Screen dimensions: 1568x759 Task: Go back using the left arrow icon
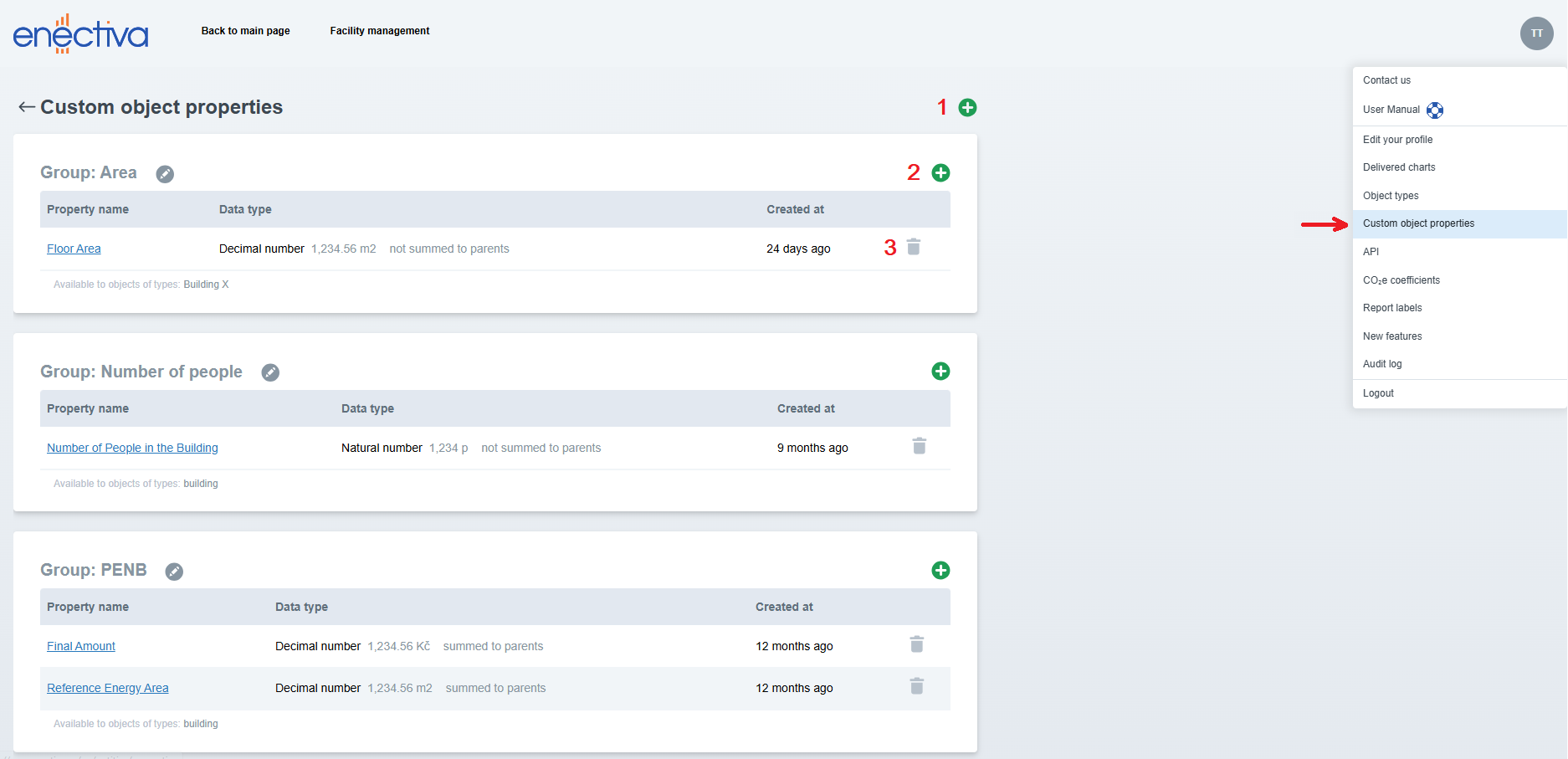pyautogui.click(x=27, y=107)
